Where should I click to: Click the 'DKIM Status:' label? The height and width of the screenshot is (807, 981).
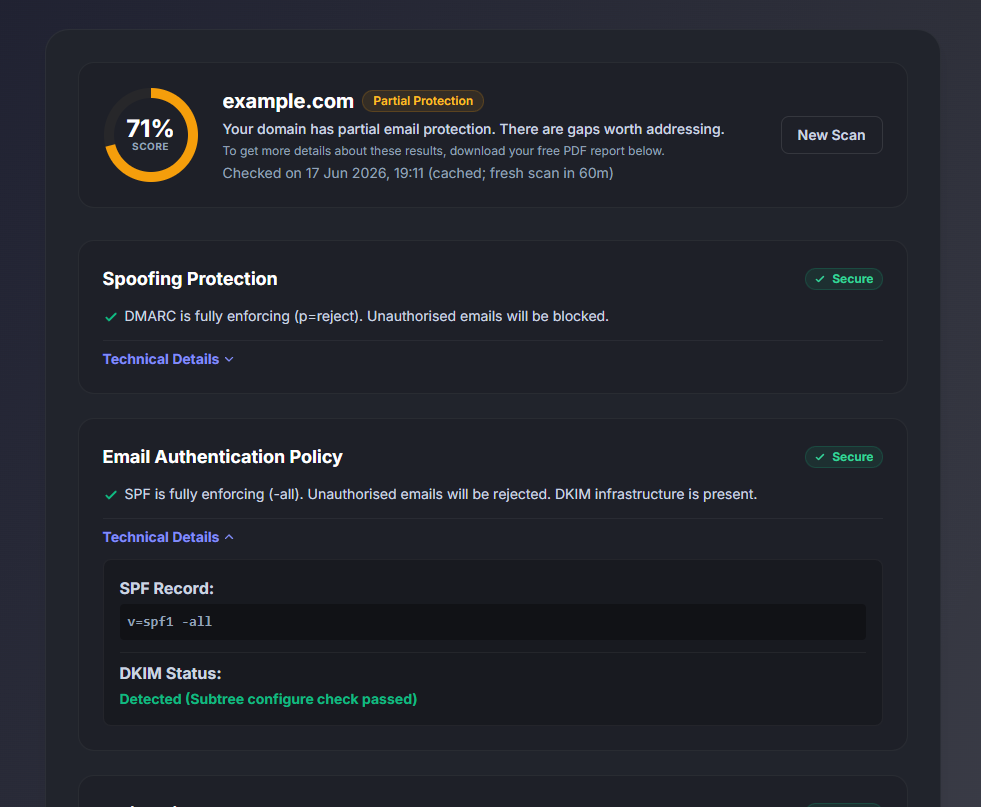tap(170, 674)
